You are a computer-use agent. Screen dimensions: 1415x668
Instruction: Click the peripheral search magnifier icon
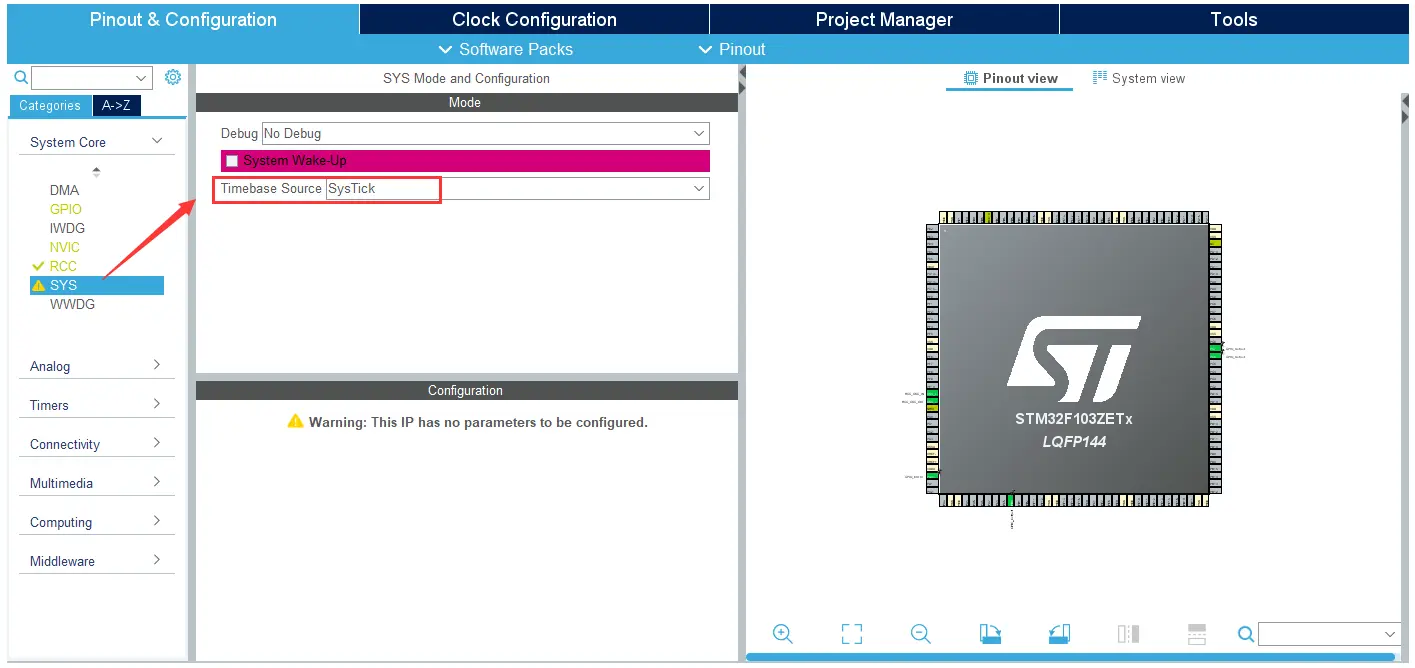20,77
